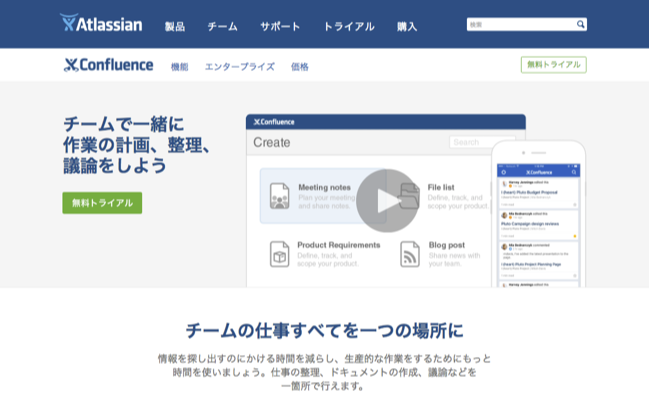649x407 pixels.
Task: Click the Product Requirements box icon
Action: [279, 254]
